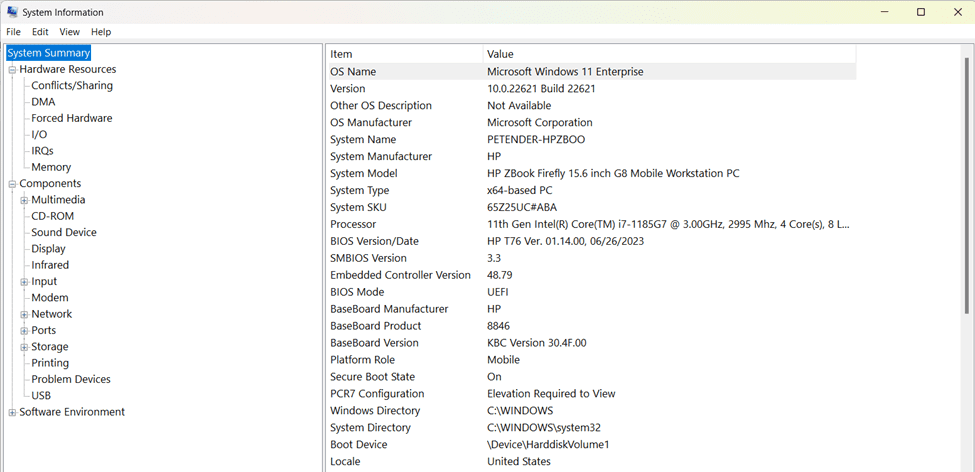Select the OS Name row
Viewport: 975px width, 472px height.
(x=591, y=72)
